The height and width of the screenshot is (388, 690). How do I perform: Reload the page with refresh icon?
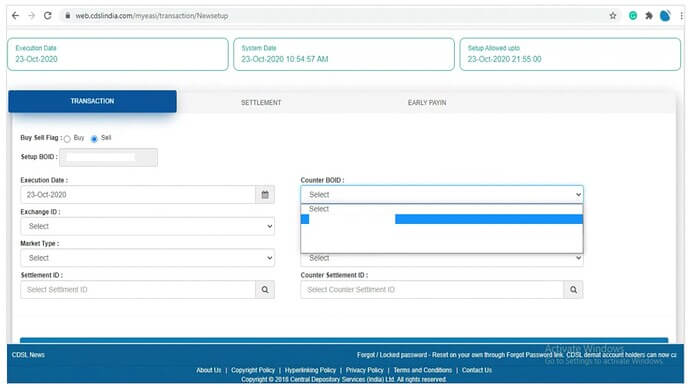[x=48, y=16]
